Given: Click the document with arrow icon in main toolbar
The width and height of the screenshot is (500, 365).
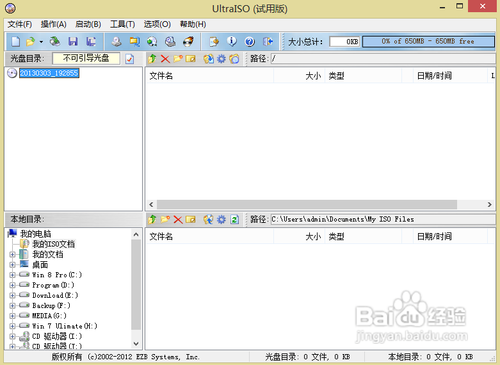Looking at the screenshot, I should (214, 42).
